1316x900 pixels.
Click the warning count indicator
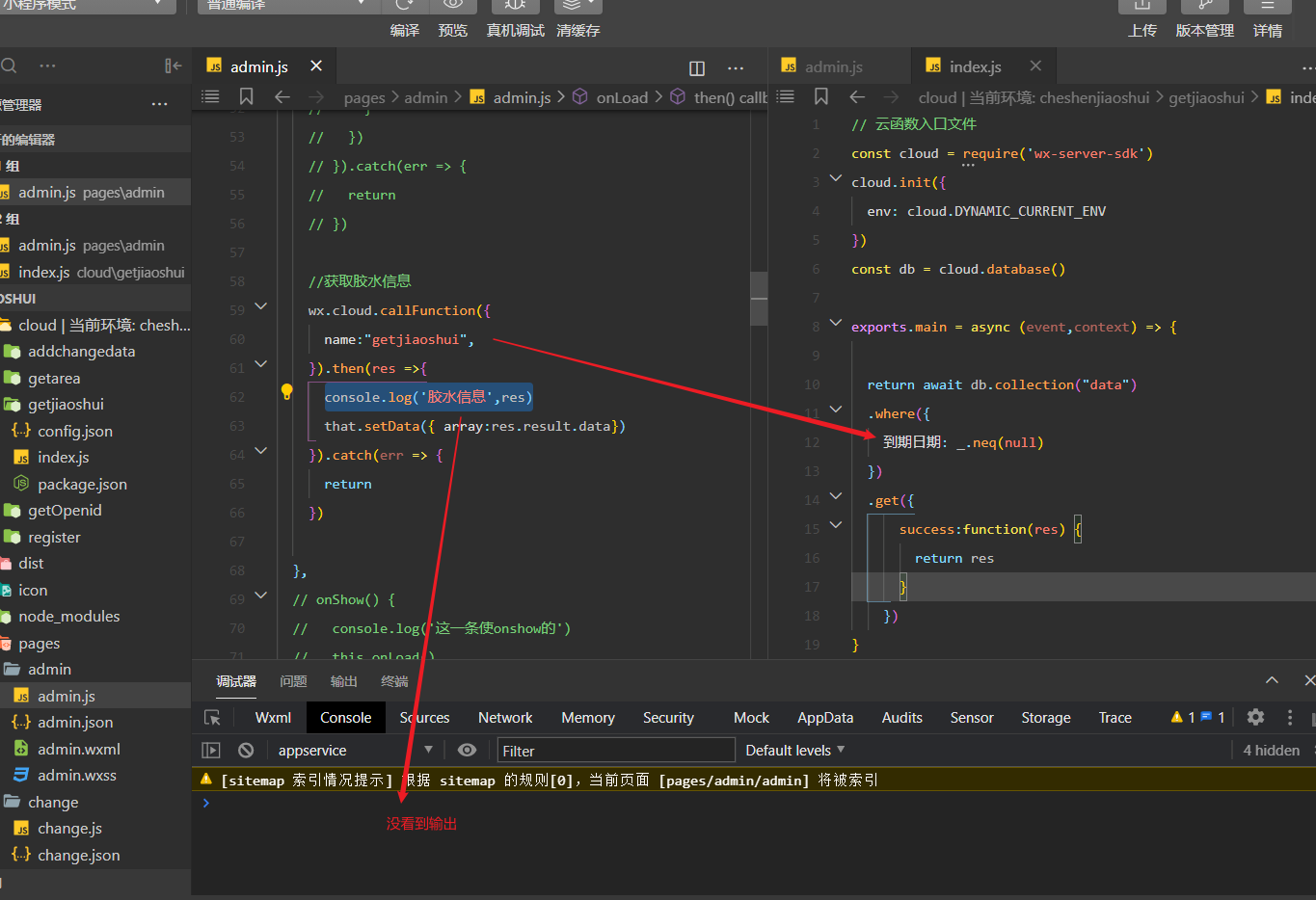pos(1183,717)
